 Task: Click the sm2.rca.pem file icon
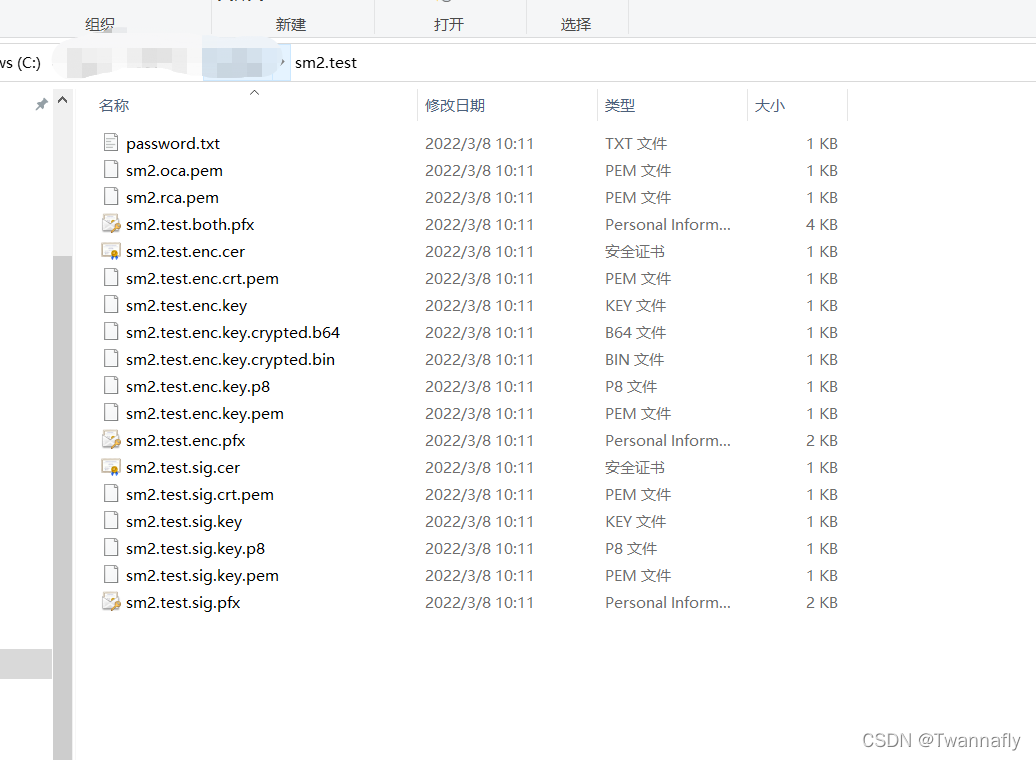[x=110, y=197]
